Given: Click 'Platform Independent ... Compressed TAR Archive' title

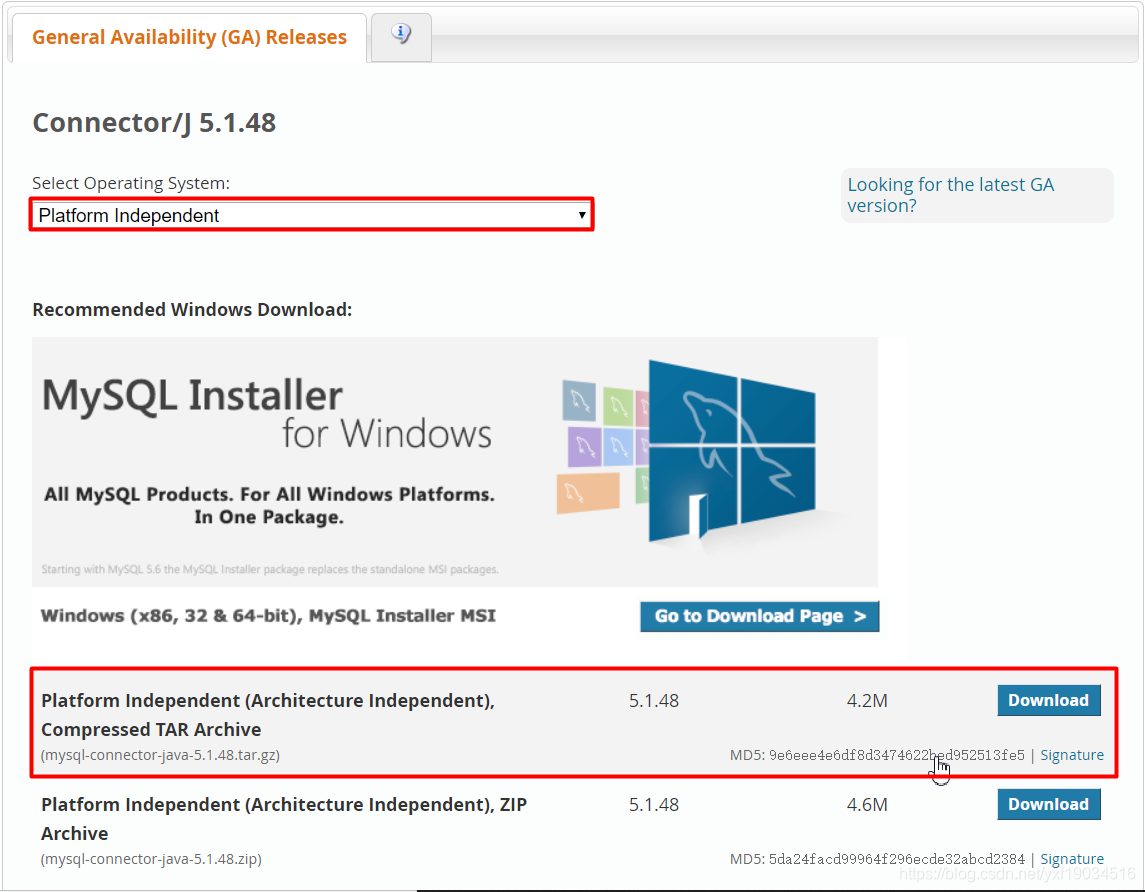Looking at the screenshot, I should (x=268, y=715).
